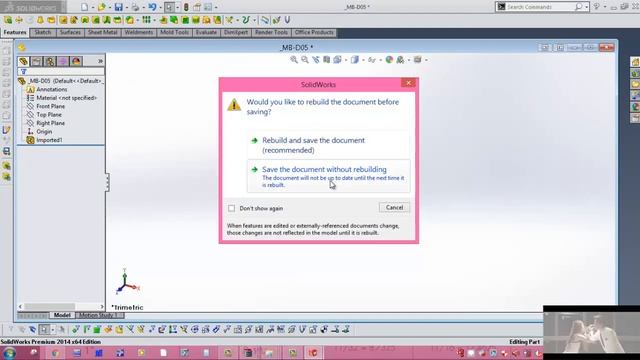The image size is (640, 360).
Task: Open the dropdown arrow beside Print
Action: coord(143,7)
